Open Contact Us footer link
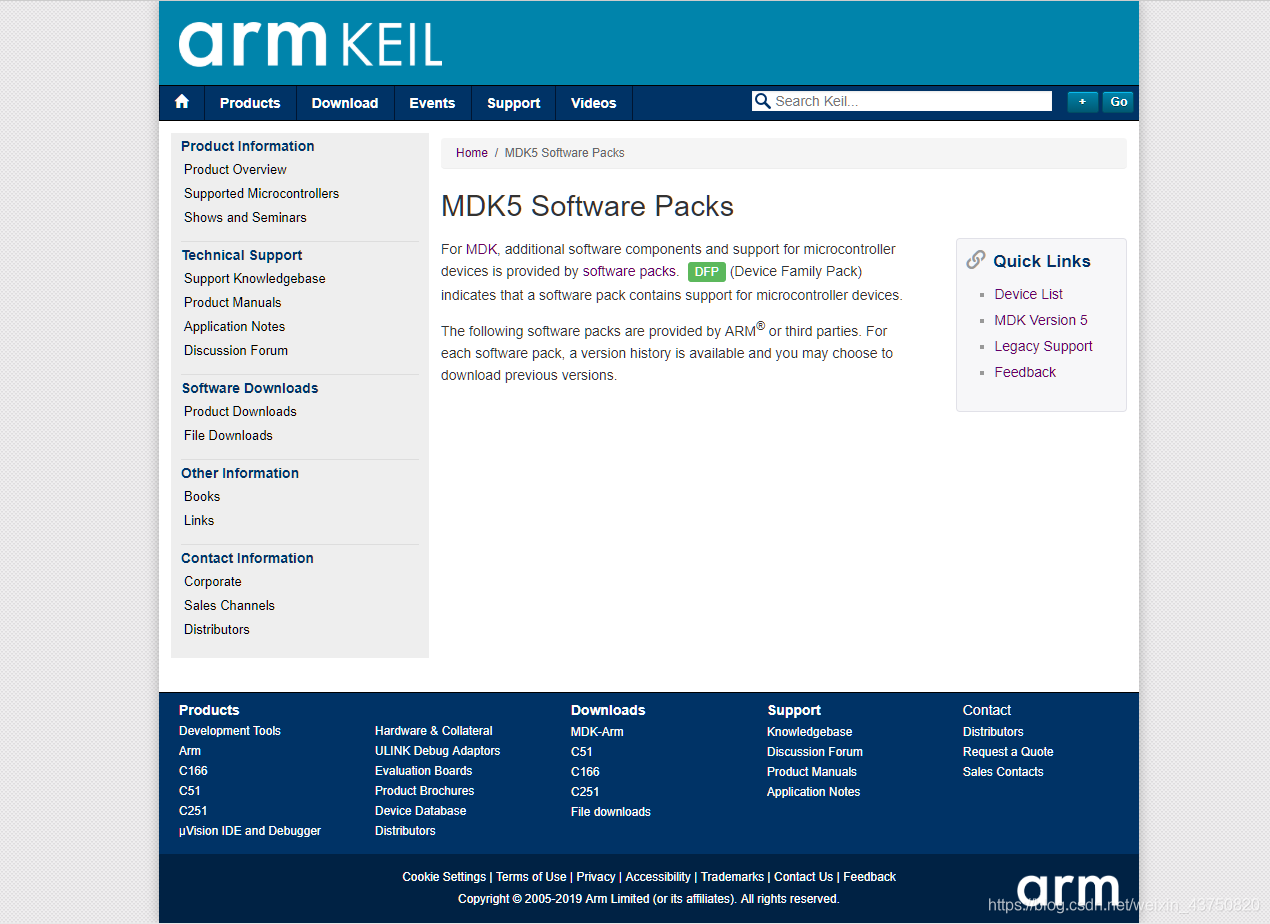This screenshot has height=924, width=1270. pos(803,877)
